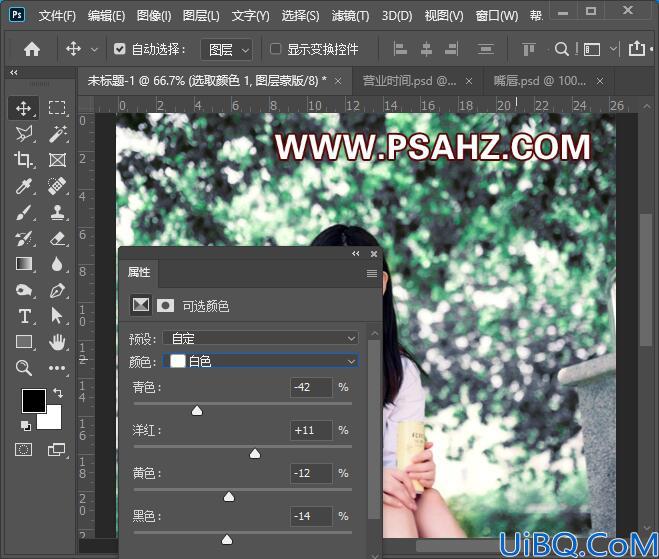Open the 图像(I) menu
This screenshot has height=559, width=659.
click(154, 16)
